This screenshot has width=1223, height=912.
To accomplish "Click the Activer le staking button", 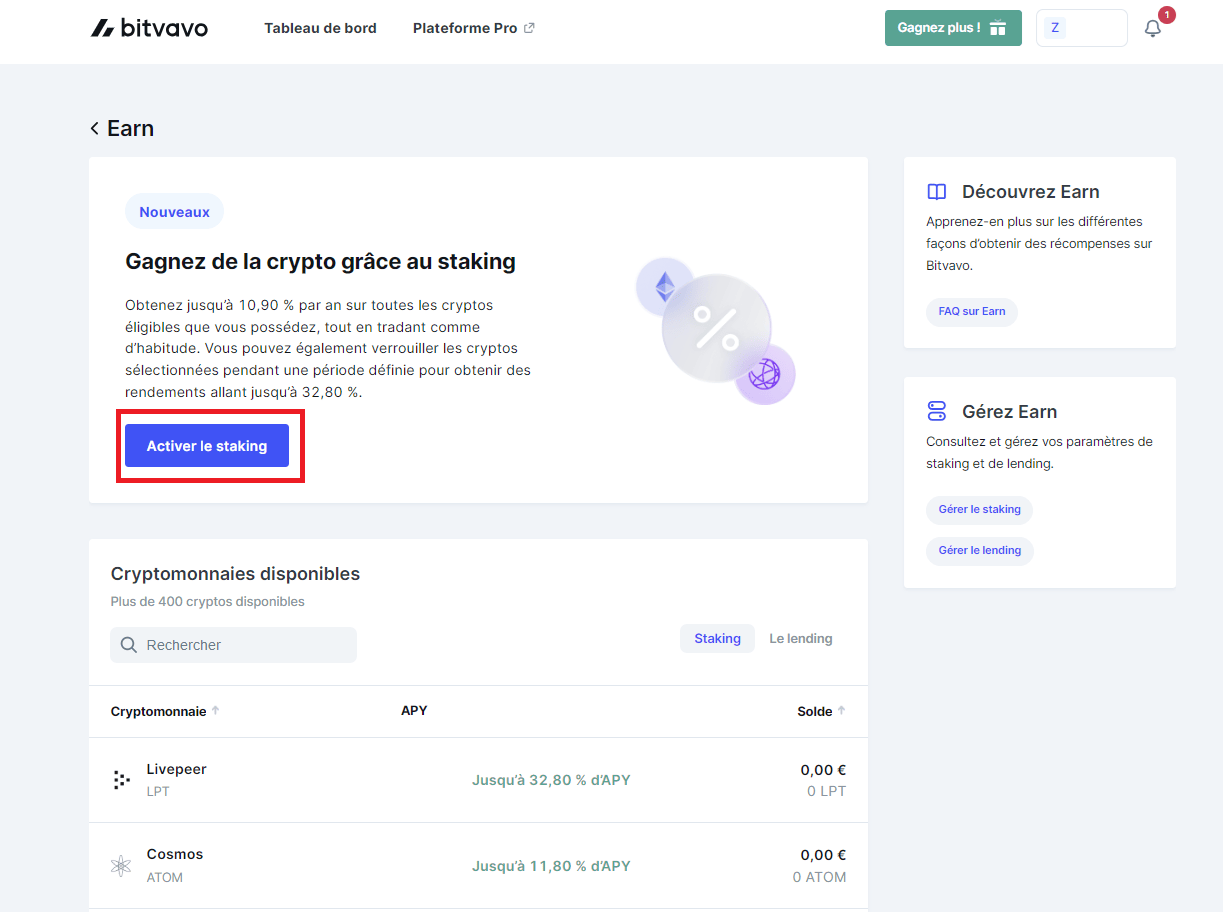I will (206, 445).
